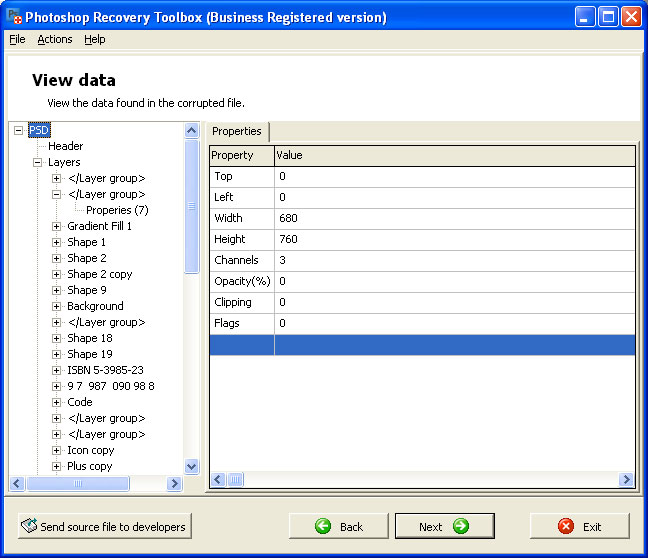Open the Actions menu
The image size is (648, 558).
[55, 39]
